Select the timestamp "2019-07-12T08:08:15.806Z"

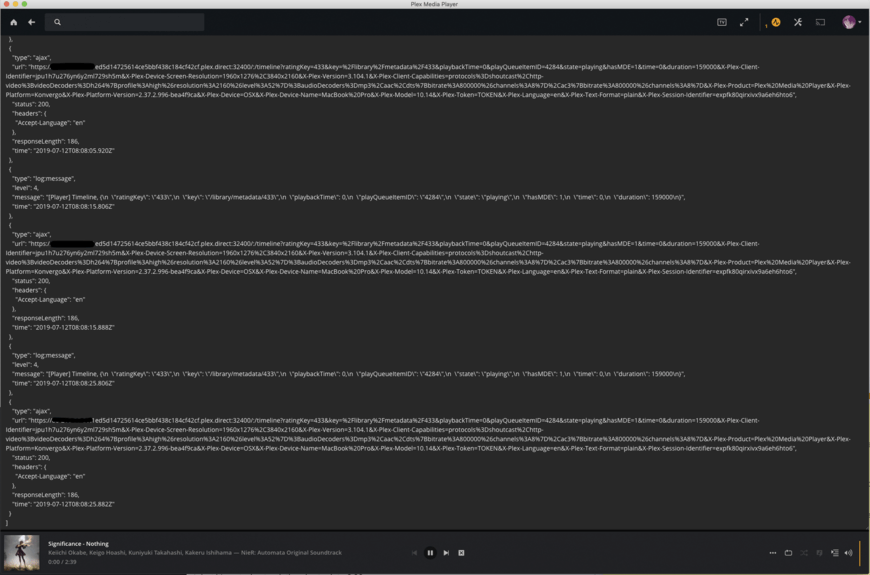coord(74,206)
